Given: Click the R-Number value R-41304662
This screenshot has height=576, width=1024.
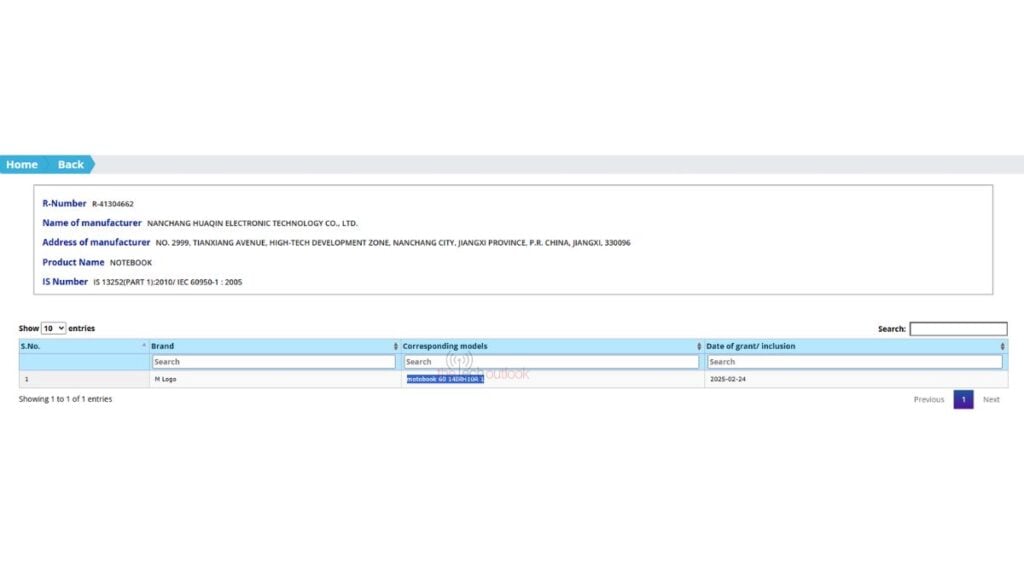Looking at the screenshot, I should tap(113, 204).
